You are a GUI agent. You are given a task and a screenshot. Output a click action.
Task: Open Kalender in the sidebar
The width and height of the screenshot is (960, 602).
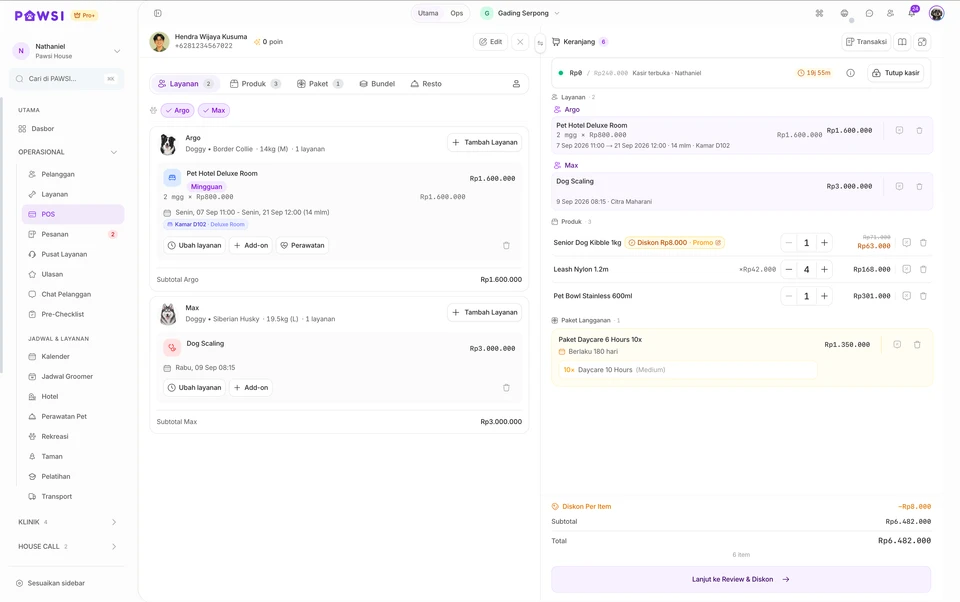[73, 356]
